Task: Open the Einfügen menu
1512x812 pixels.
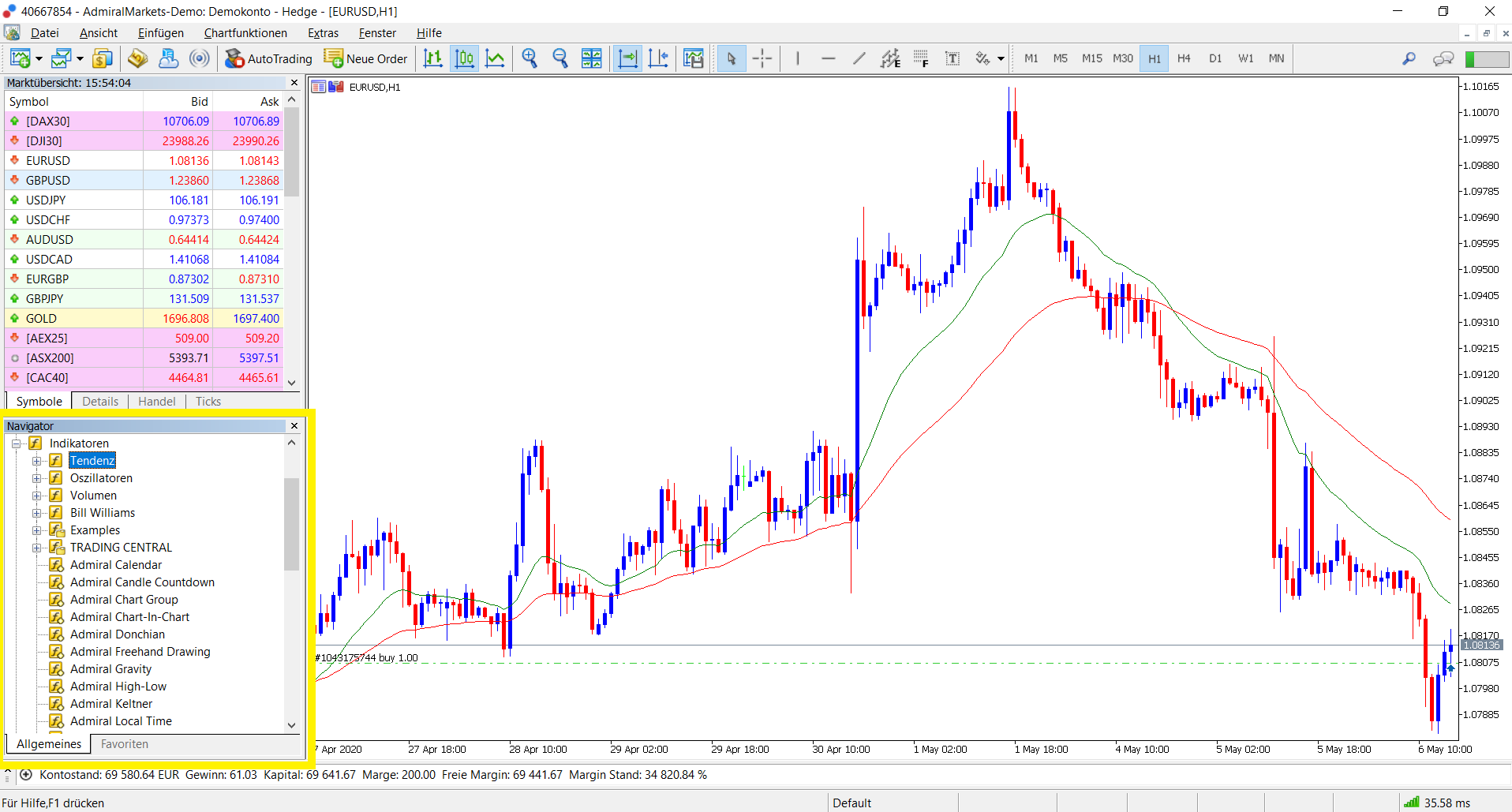Action: 161,33
